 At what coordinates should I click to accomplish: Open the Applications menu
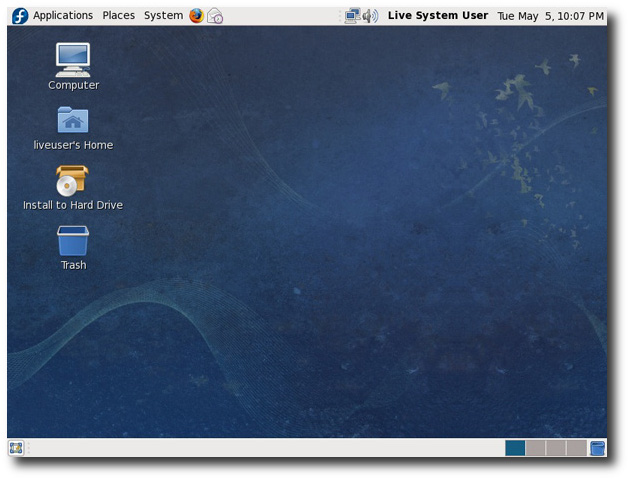click(63, 16)
